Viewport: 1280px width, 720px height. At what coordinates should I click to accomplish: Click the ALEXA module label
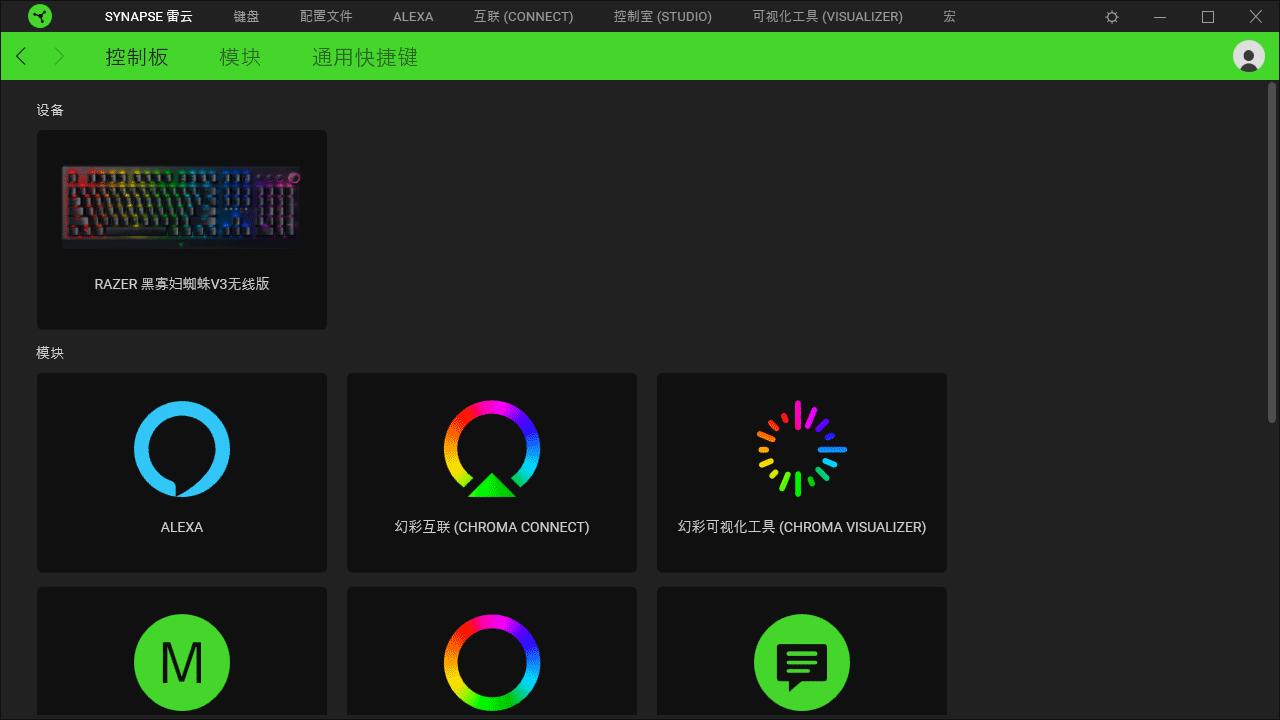click(x=182, y=527)
